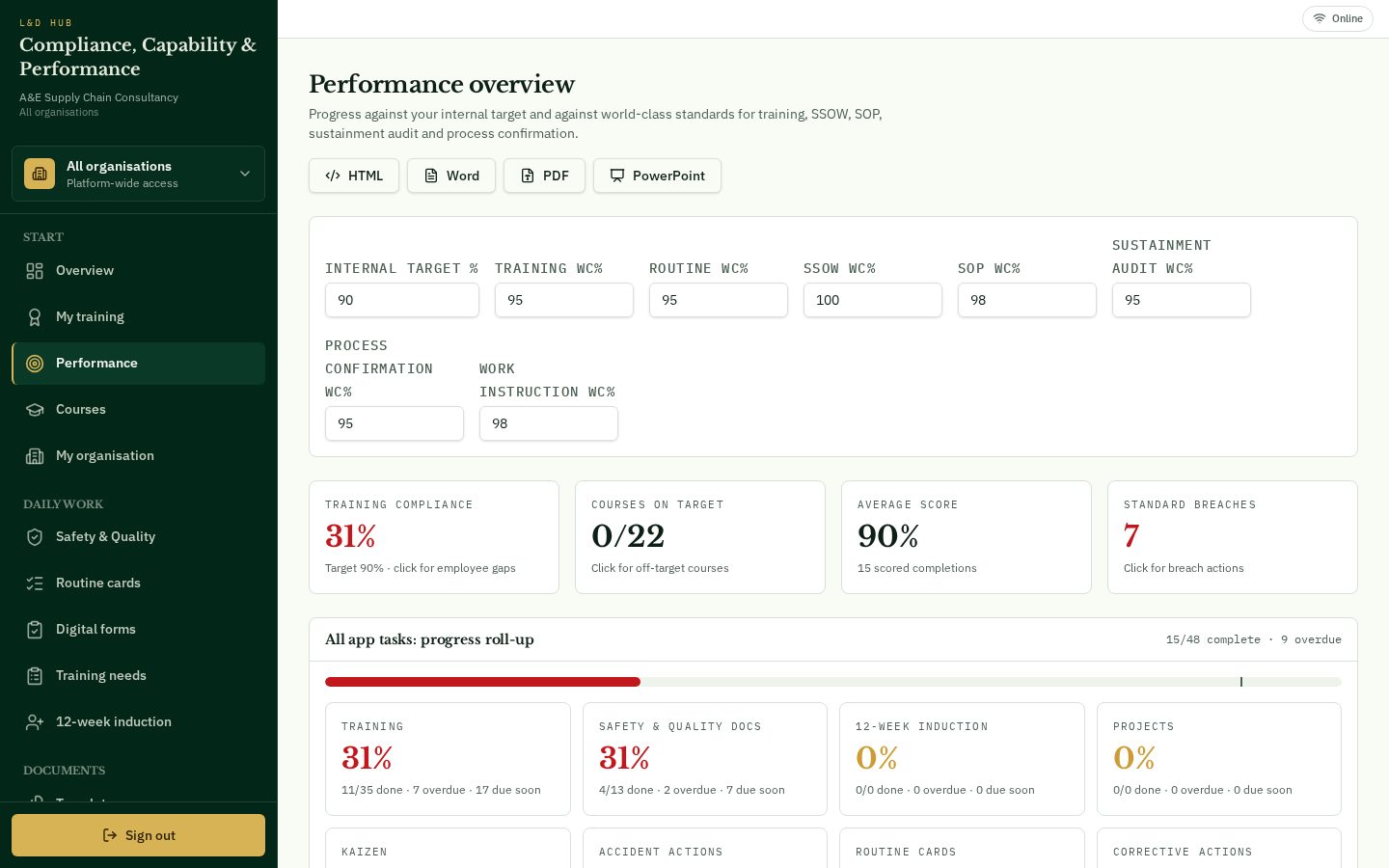Click the Internal target % field
Viewport: 1389px width, 868px height.
pyautogui.click(x=402, y=300)
